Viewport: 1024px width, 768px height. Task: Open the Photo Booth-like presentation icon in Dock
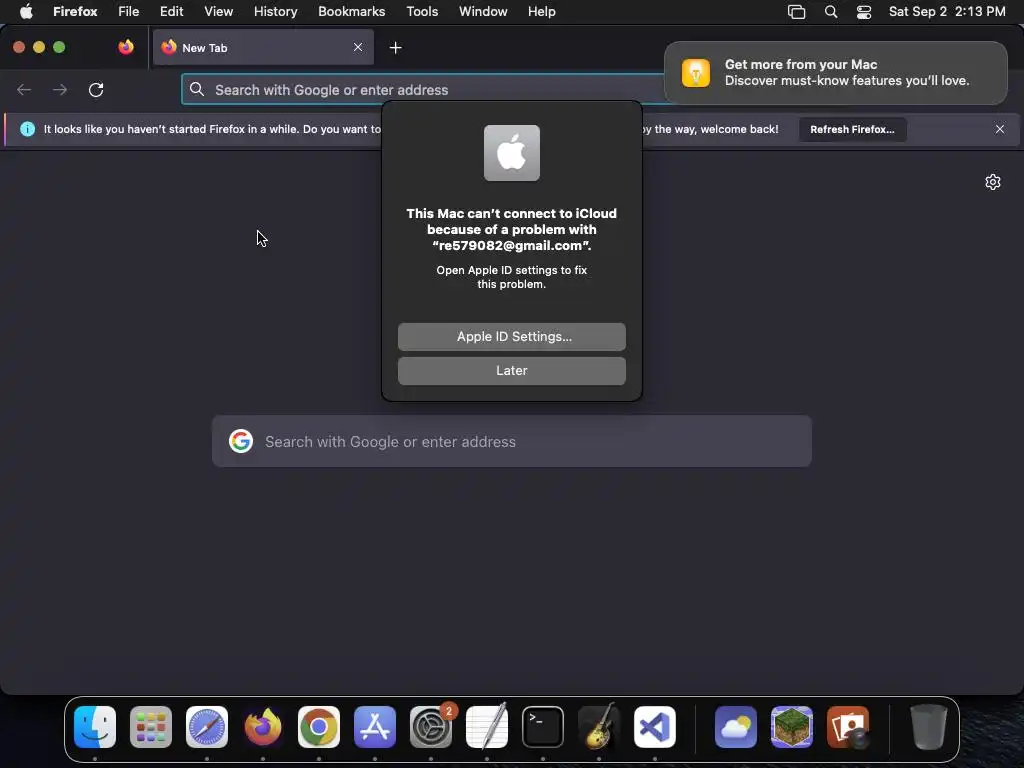click(848, 727)
